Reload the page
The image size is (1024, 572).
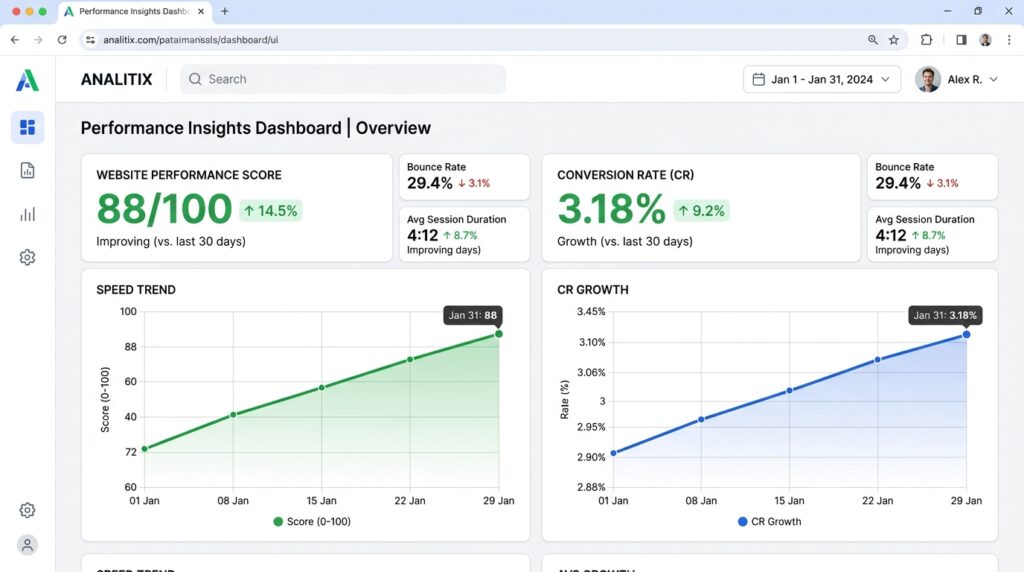[62, 40]
